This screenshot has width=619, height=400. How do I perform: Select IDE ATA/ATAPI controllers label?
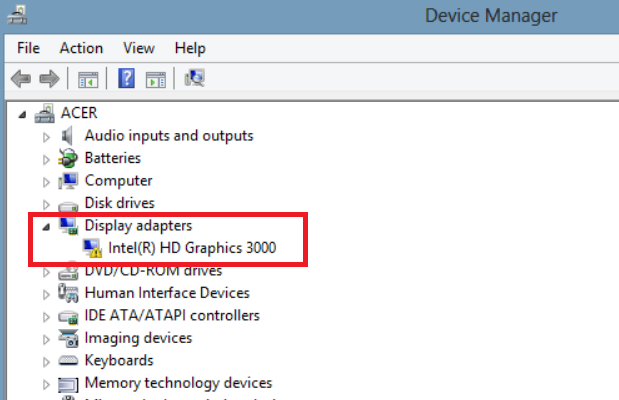pos(172,315)
